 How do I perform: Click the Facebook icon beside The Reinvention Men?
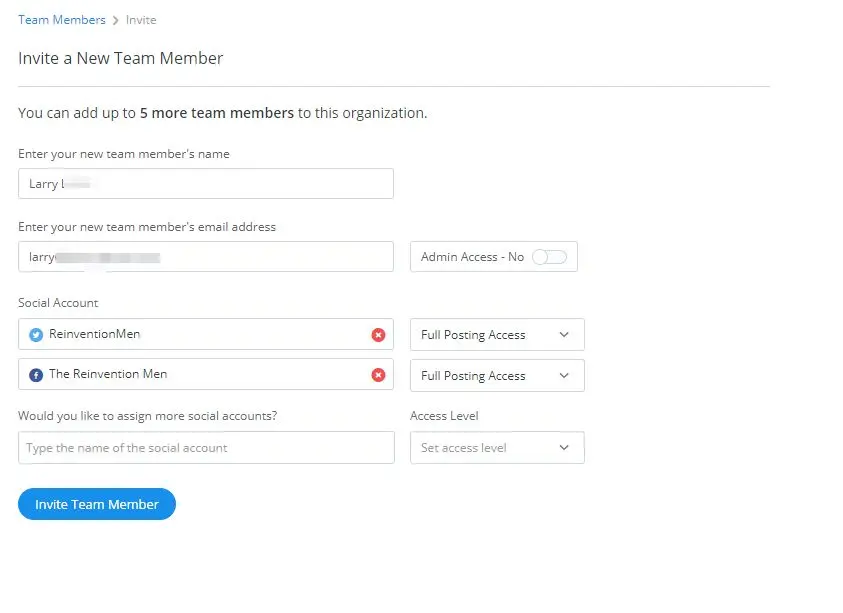(x=36, y=375)
